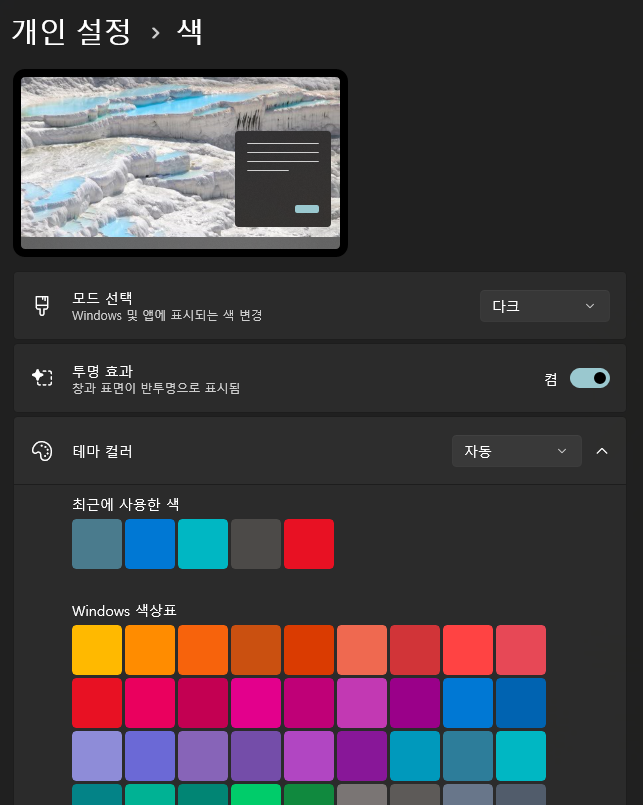
Task: Click the 색 breadcrumb title
Action: 190,32
